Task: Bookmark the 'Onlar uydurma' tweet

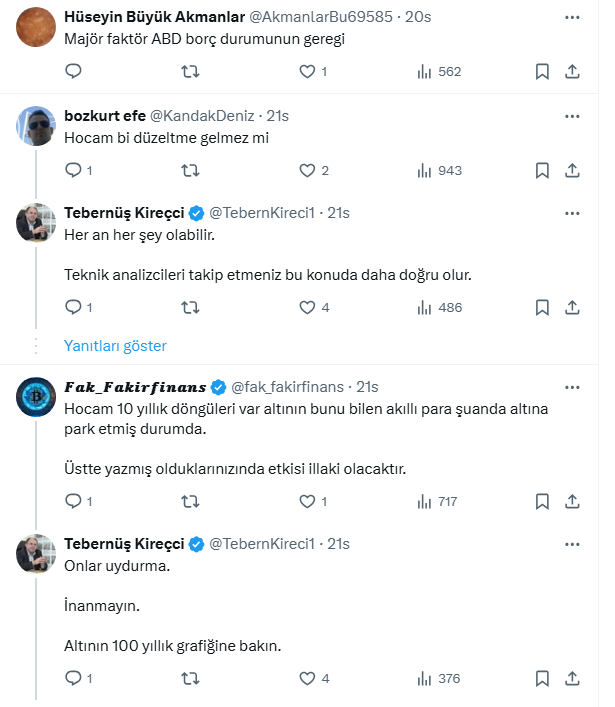Action: [542, 678]
